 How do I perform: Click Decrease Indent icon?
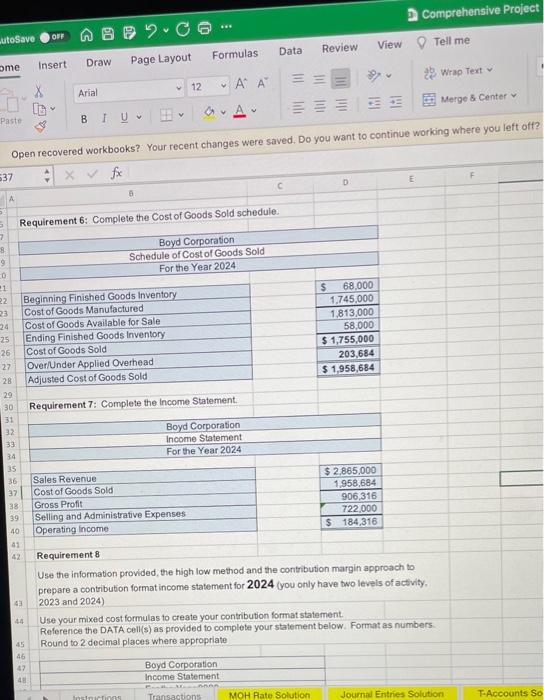(x=374, y=103)
